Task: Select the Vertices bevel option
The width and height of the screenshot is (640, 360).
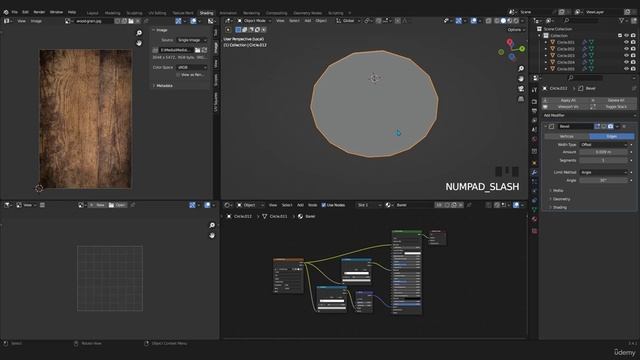Action: (x=567, y=136)
